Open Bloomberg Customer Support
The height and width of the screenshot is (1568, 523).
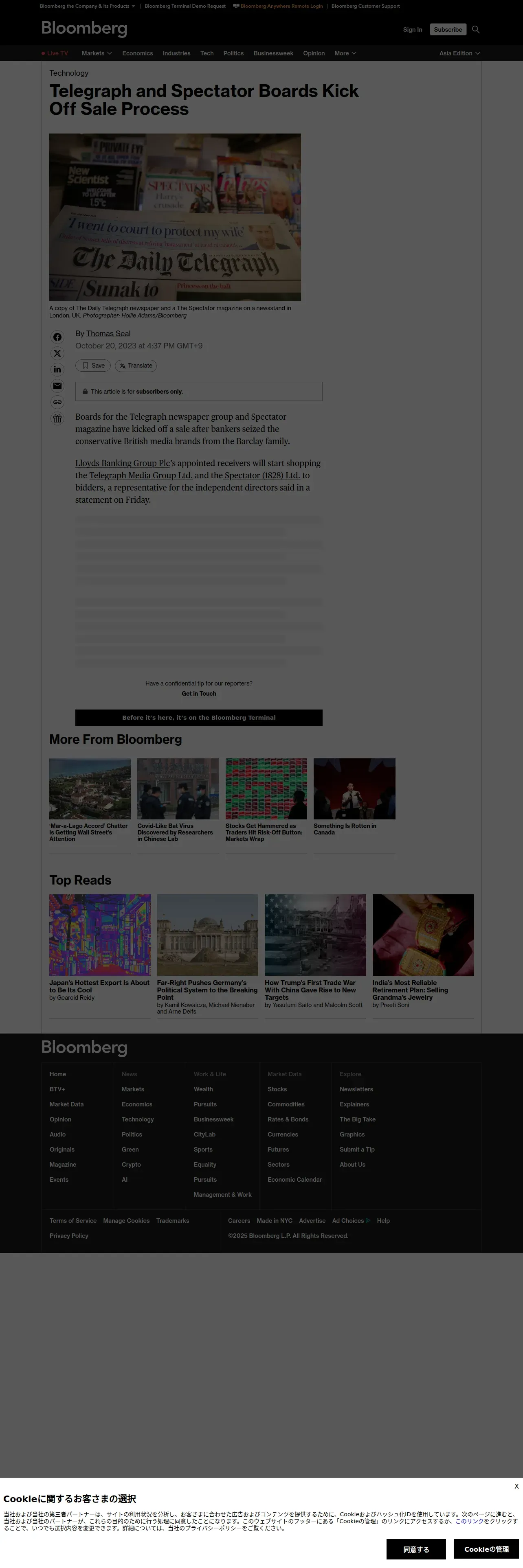[x=365, y=6]
